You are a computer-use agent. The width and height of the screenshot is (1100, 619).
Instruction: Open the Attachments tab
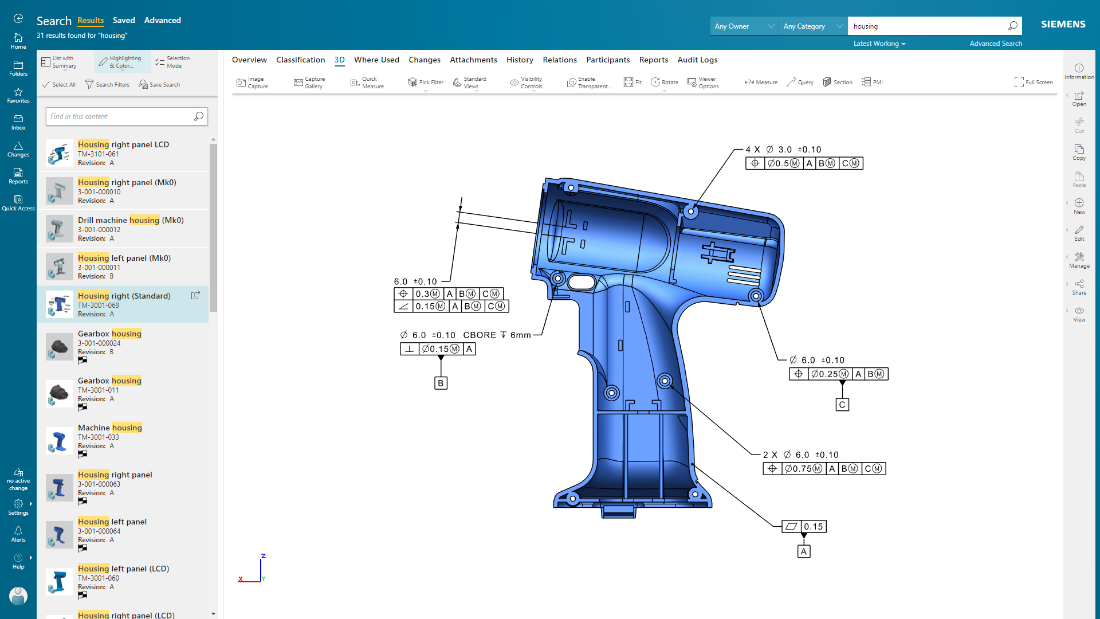pyautogui.click(x=473, y=60)
